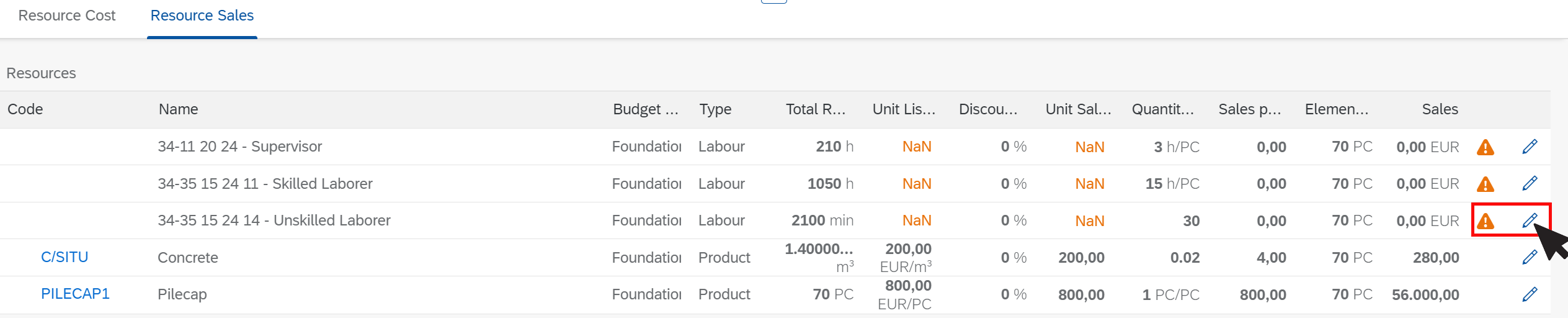Select '34-35 15 24 11 - Skilled Laborer' cell

pos(265,184)
